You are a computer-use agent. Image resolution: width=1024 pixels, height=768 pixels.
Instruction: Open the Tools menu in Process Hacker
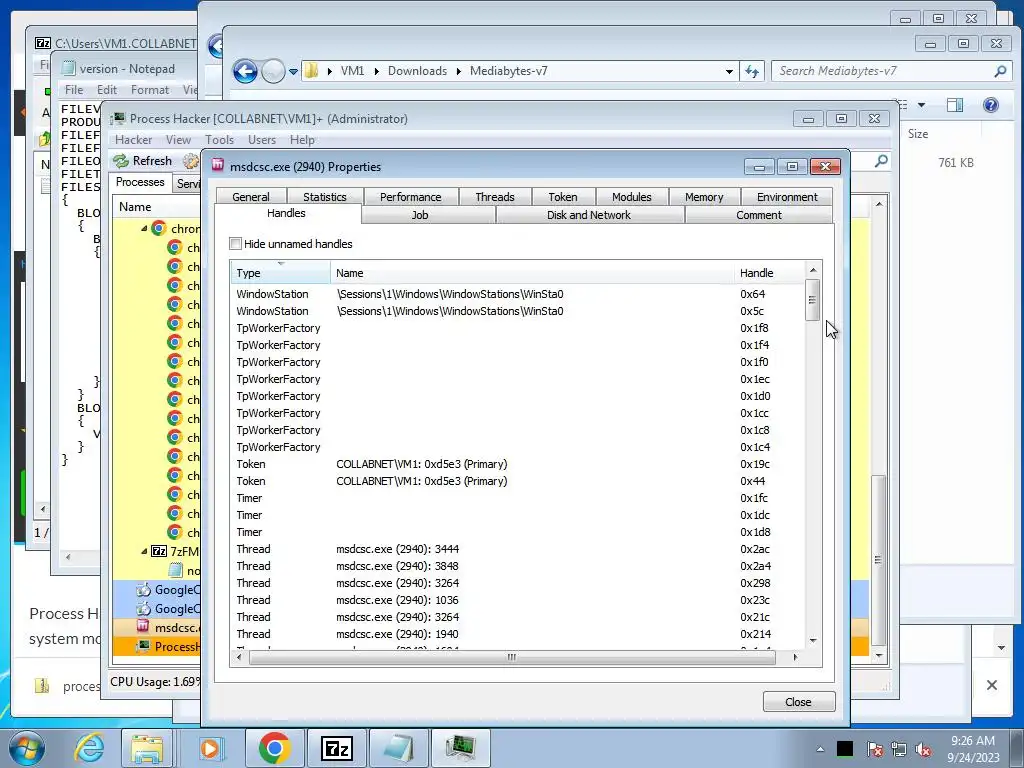(219, 140)
